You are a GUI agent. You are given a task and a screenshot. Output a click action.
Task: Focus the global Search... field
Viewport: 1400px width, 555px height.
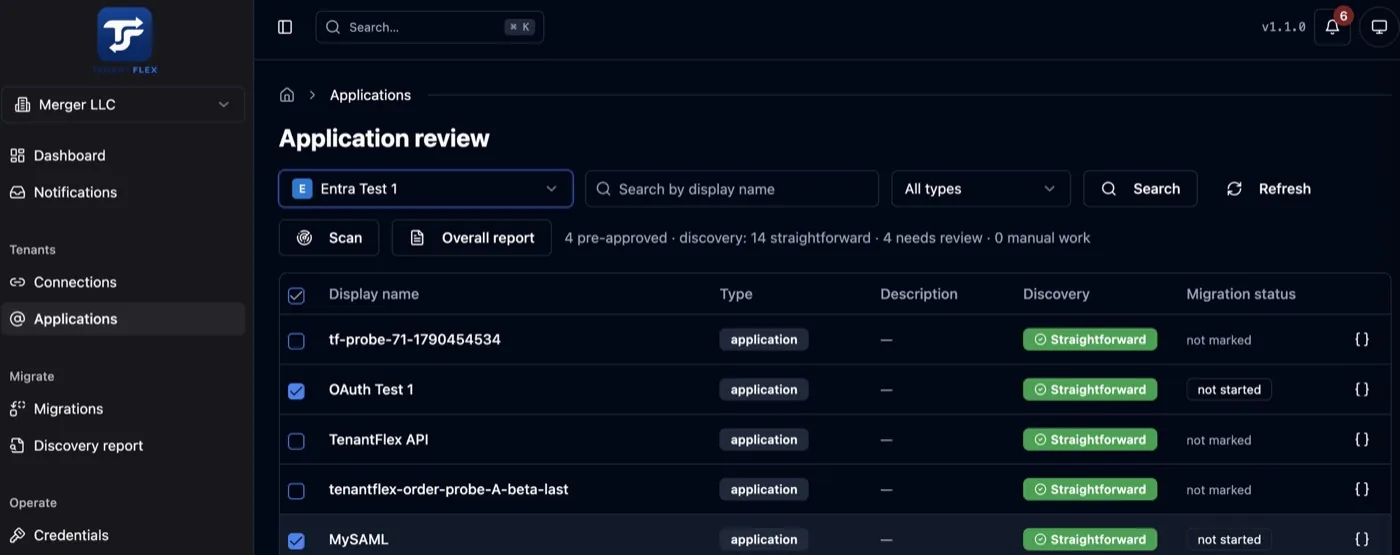tap(430, 27)
